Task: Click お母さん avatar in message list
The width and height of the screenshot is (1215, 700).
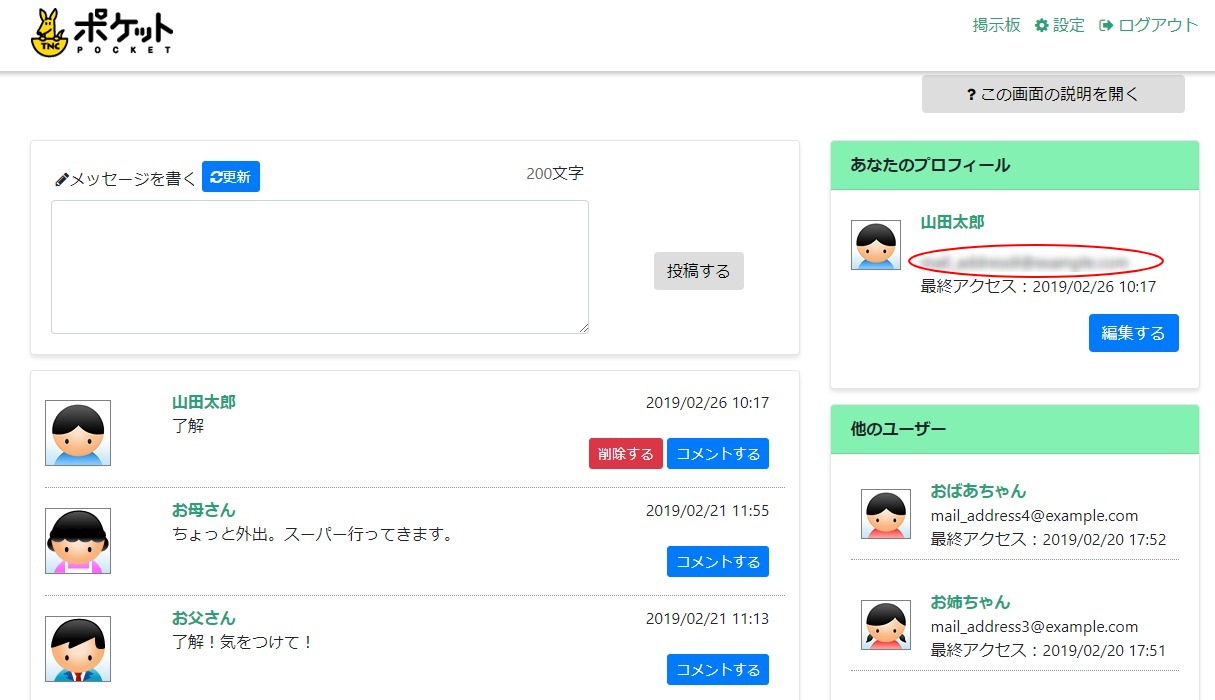Action: pos(78,541)
